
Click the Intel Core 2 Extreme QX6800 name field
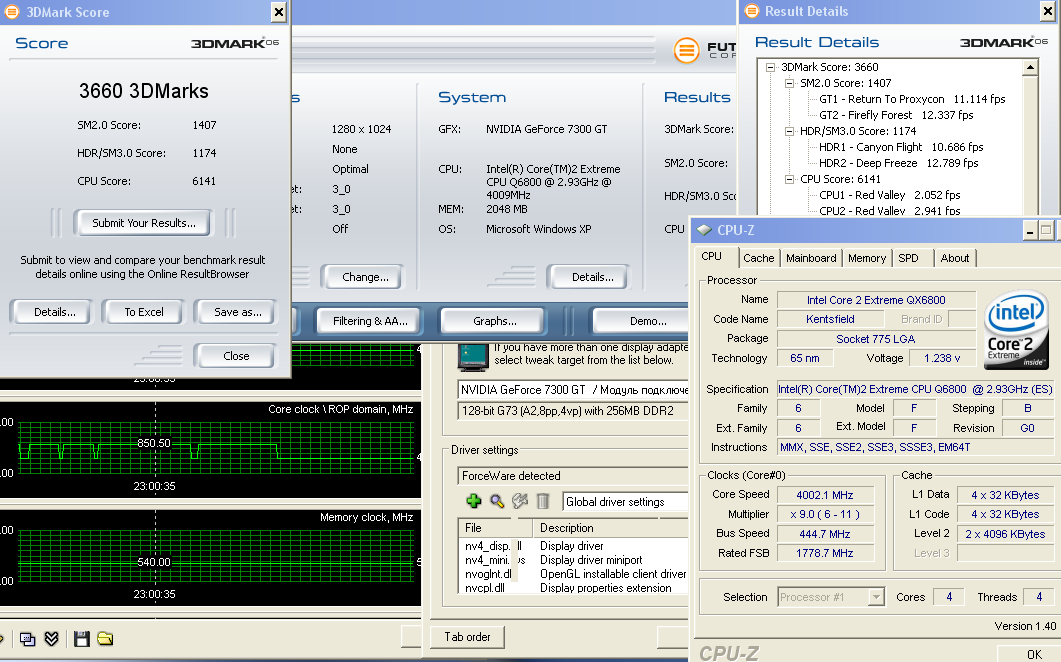tap(876, 300)
